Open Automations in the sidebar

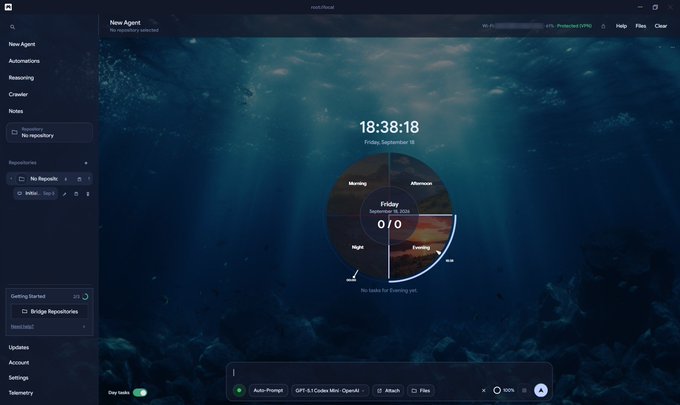24,61
